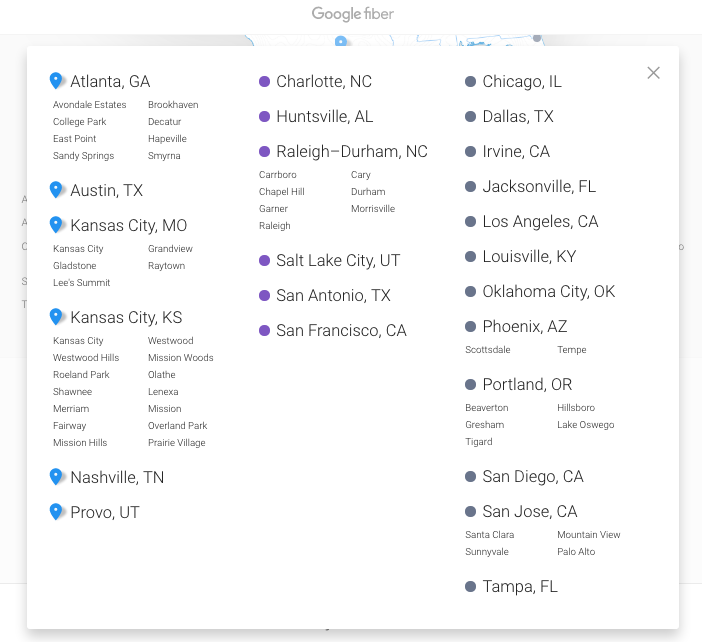Click the gray dot beside Oklahoma City, OK
The width and height of the screenshot is (702, 642).
pos(471,291)
